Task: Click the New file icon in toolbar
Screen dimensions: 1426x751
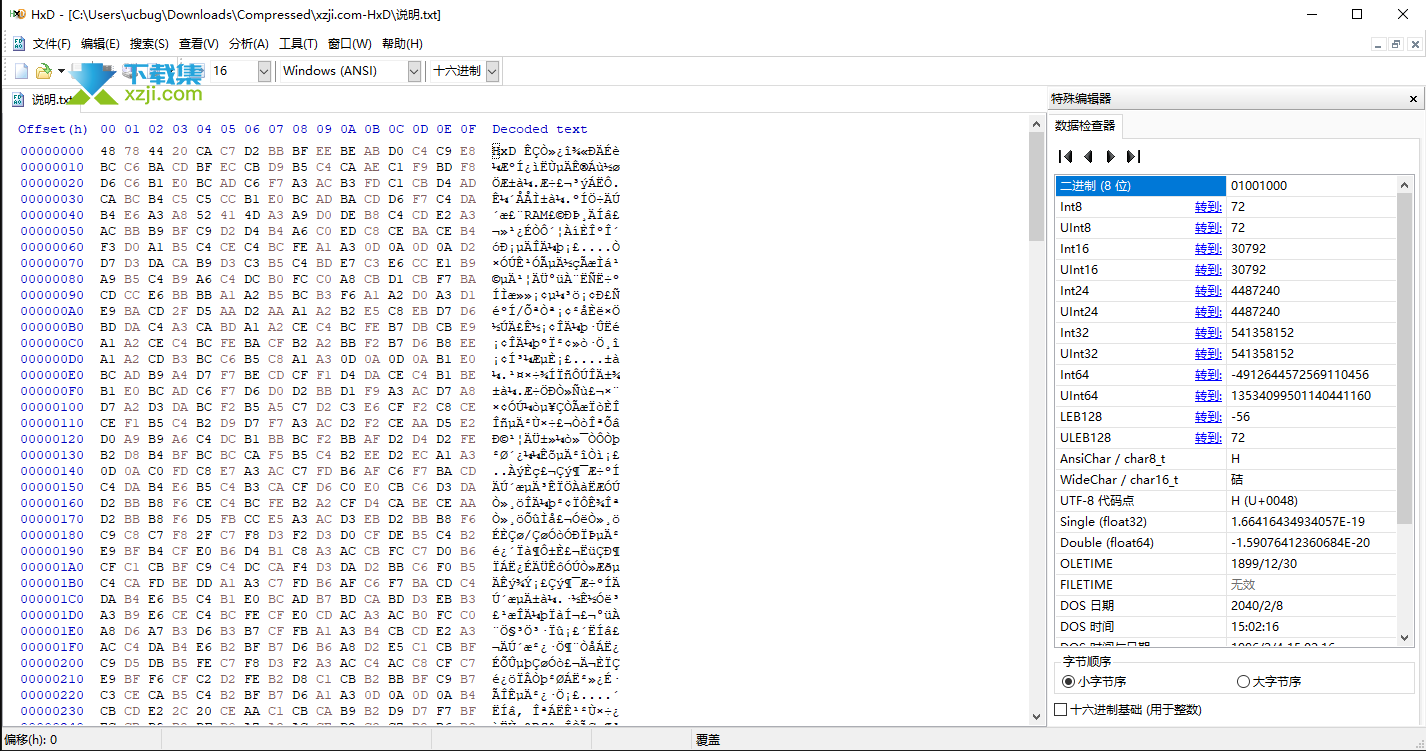Action: [x=21, y=71]
